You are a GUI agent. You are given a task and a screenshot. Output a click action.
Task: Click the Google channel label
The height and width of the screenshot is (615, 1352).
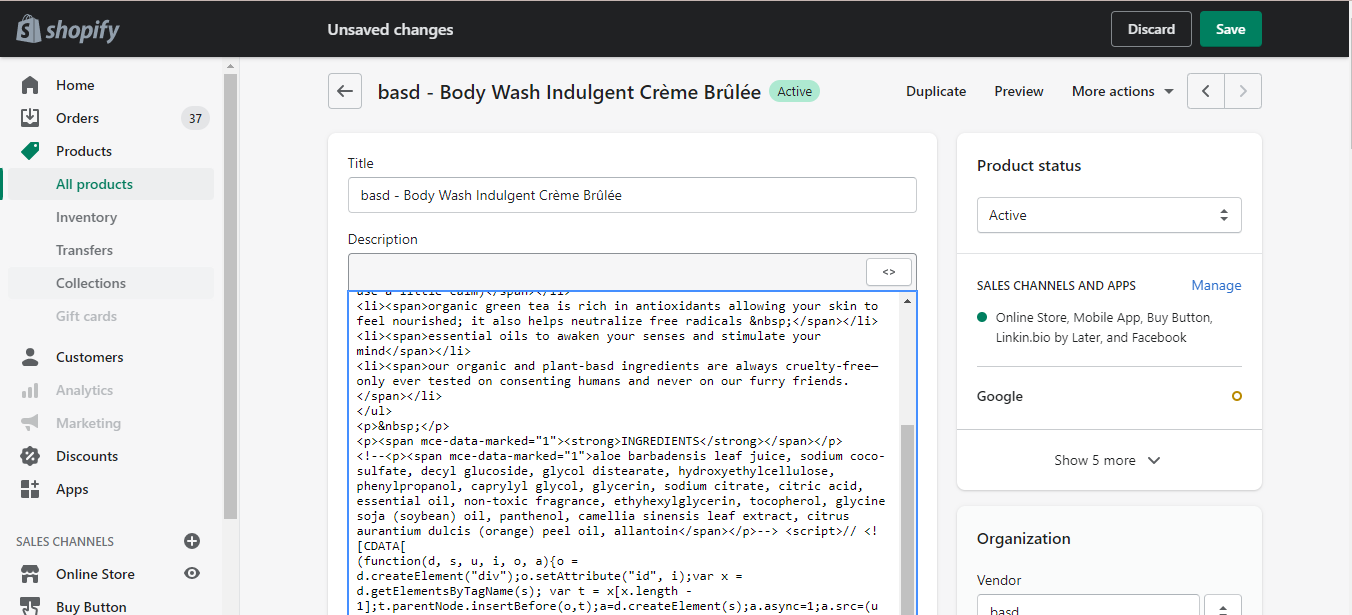1000,396
